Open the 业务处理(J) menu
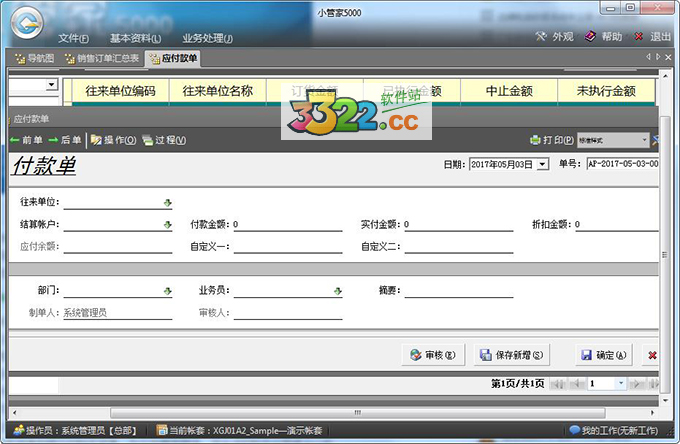This screenshot has height=444, width=680. click(207, 39)
